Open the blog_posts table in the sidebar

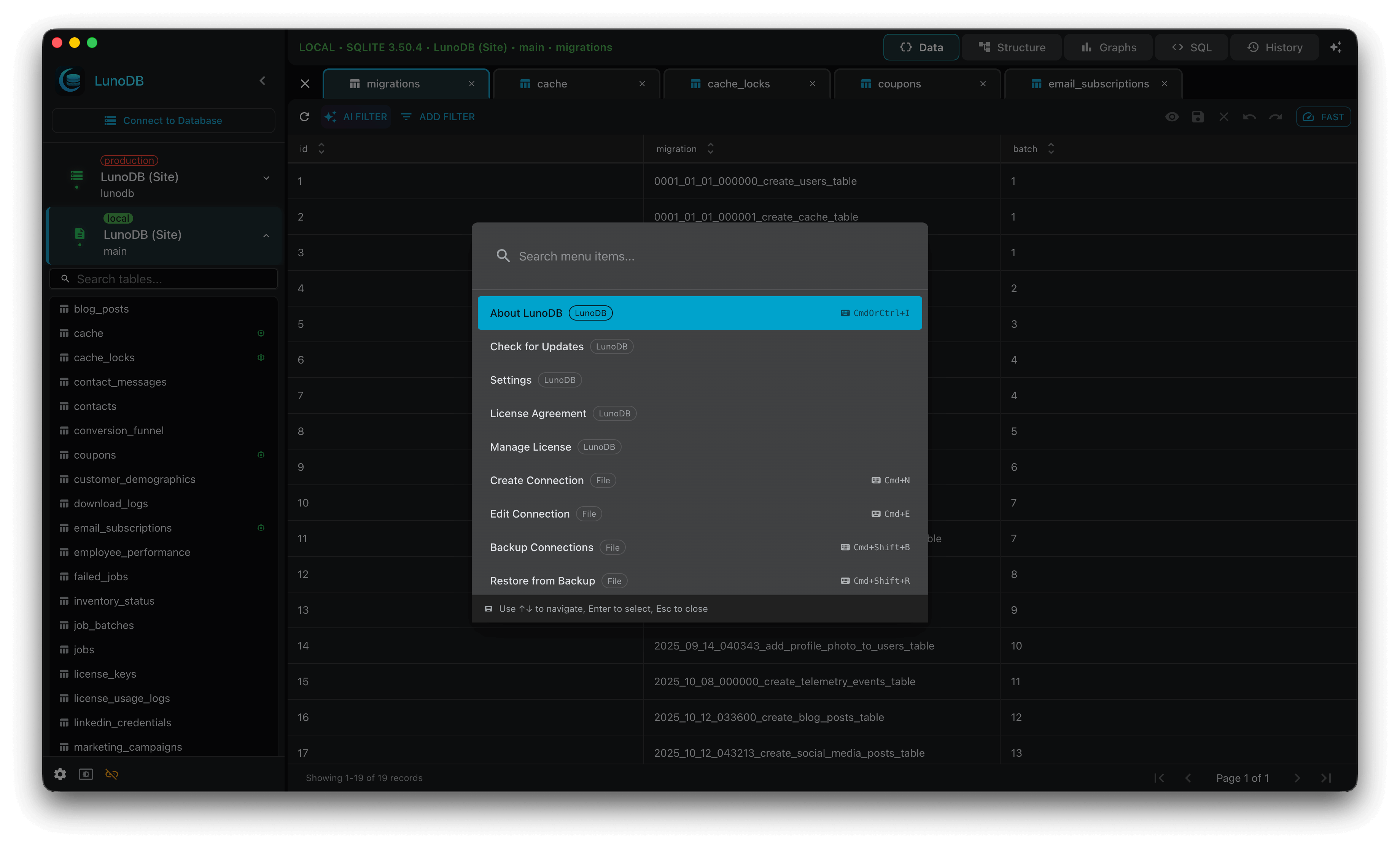(163, 308)
